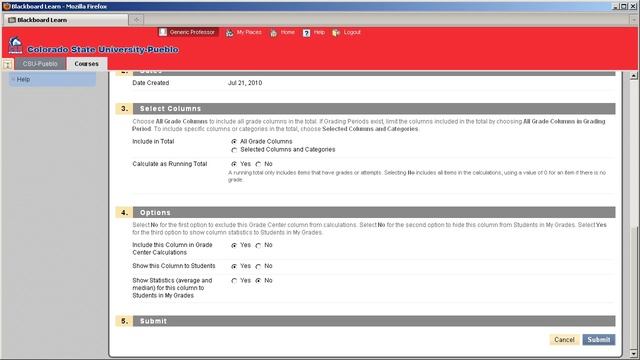Open new tab button beside Blackboard Learn tab
Image resolution: width=640 pixels, height=360 pixels.
[136, 20]
